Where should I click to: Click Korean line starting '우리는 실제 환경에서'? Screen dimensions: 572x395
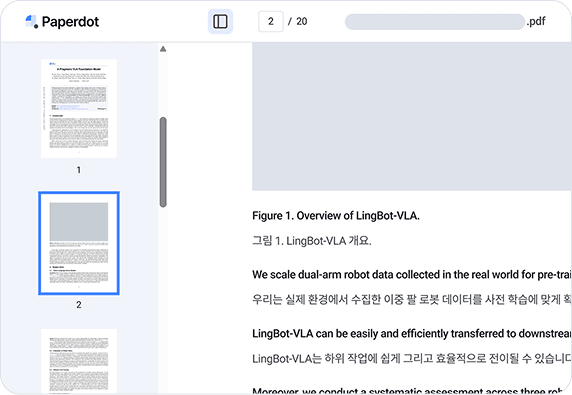[412, 299]
